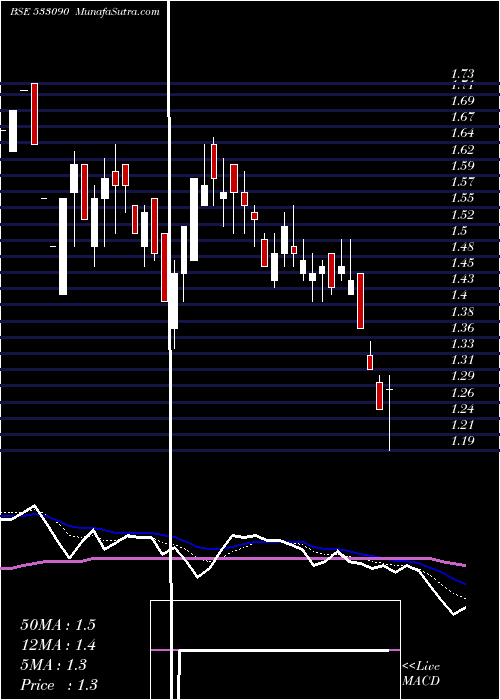
Task: Click the 1.57 price axis label
Action: (462, 182)
